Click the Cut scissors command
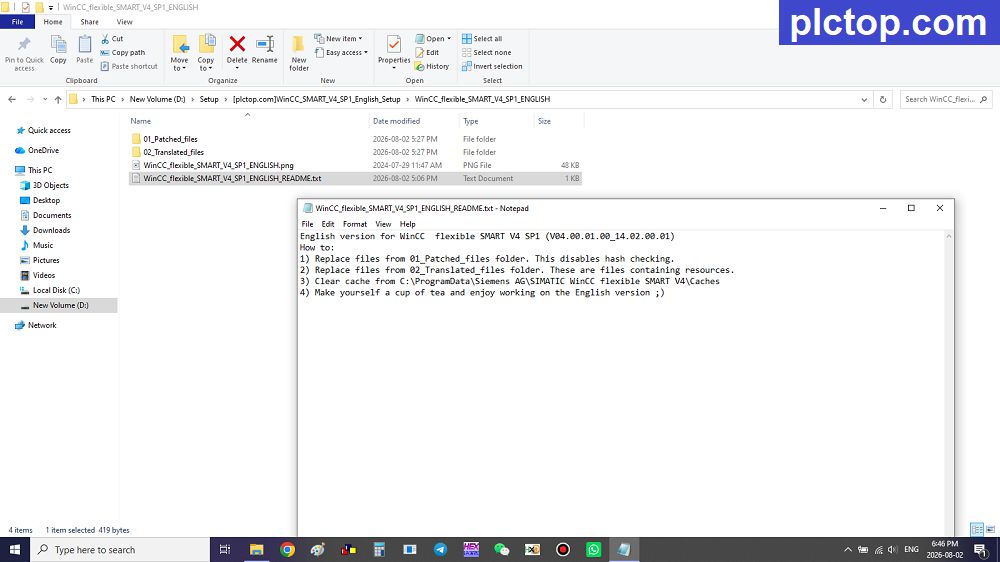Screen dimensions: 1000x562 tap(112, 39)
